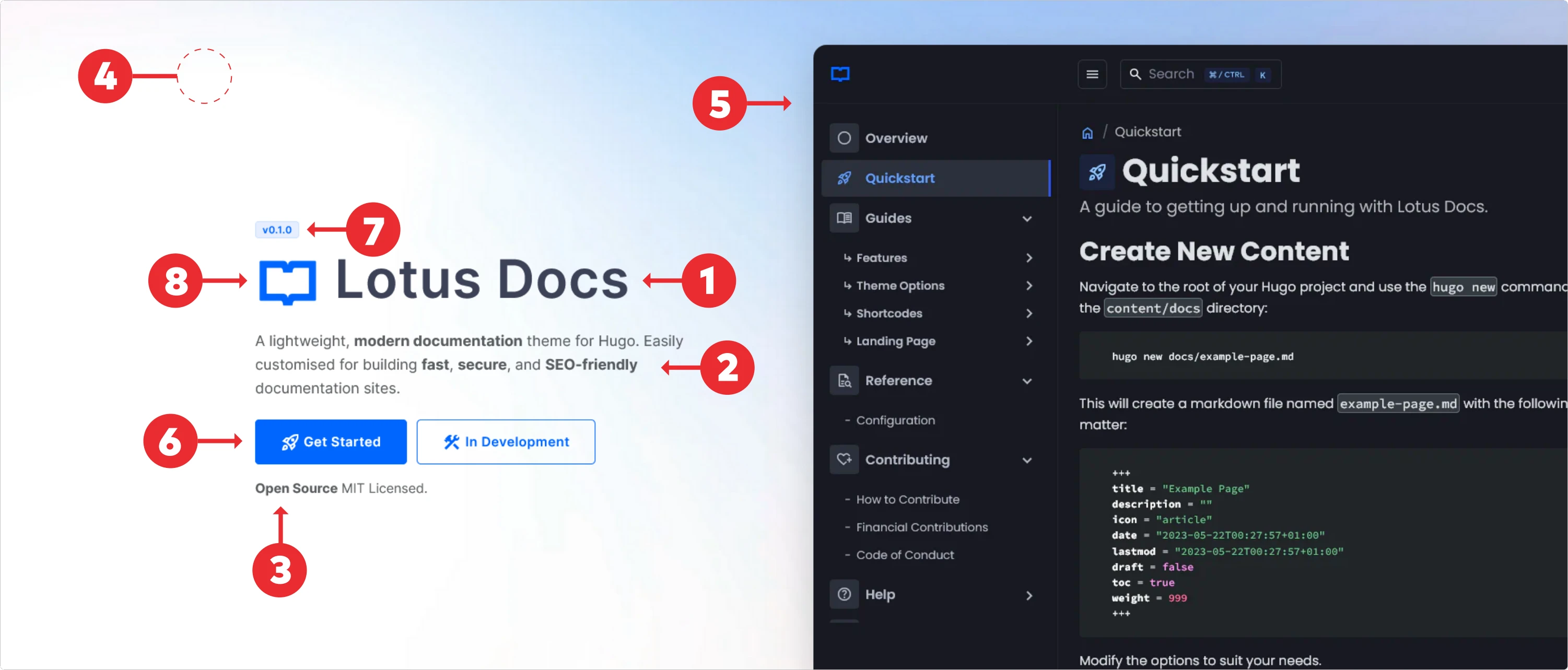Click the Lotus Docs book logo beside the title
Image resolution: width=1568 pixels, height=670 pixels.
[x=287, y=282]
